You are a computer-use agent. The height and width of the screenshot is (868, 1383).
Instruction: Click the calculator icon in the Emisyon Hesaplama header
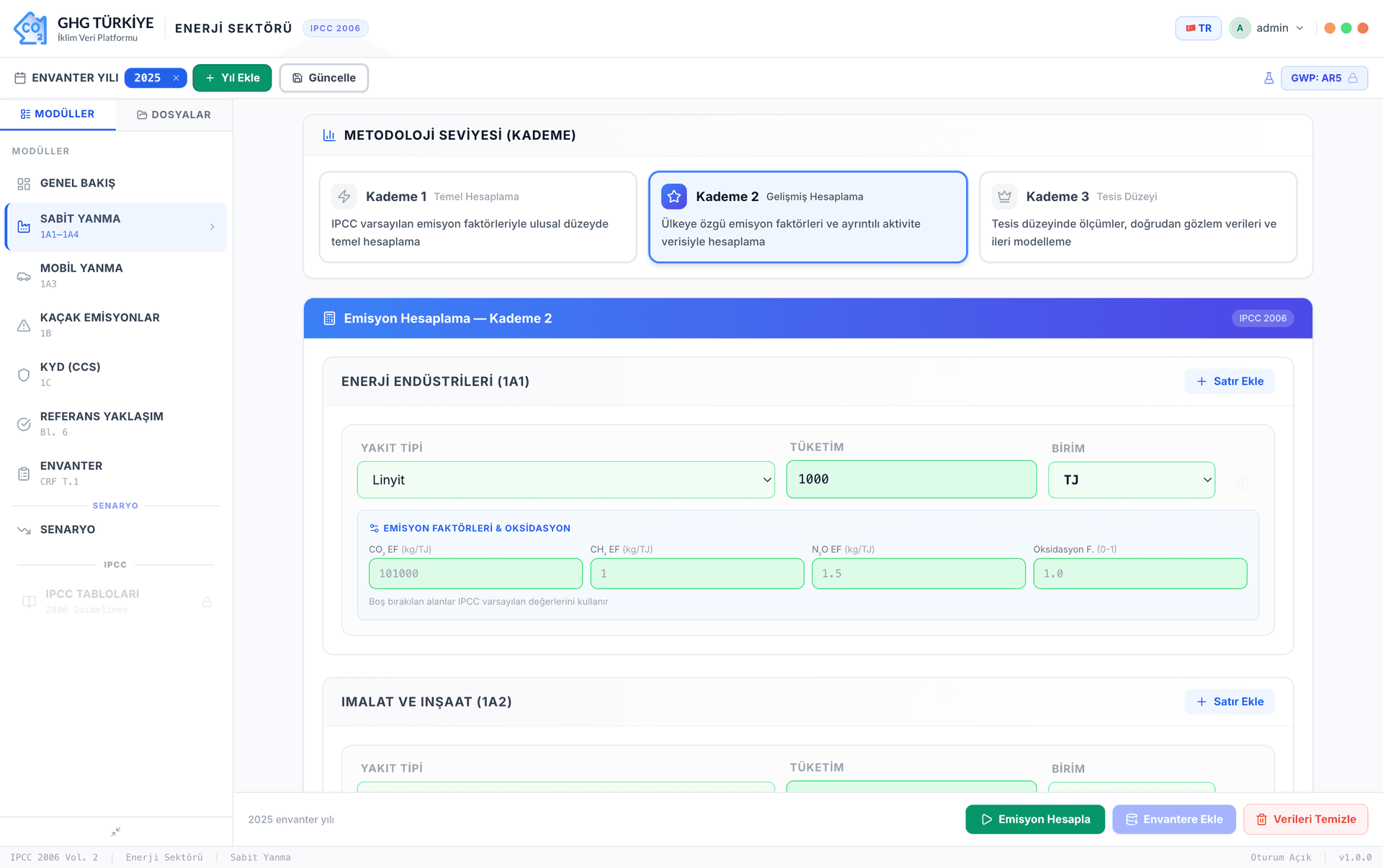pyautogui.click(x=329, y=318)
